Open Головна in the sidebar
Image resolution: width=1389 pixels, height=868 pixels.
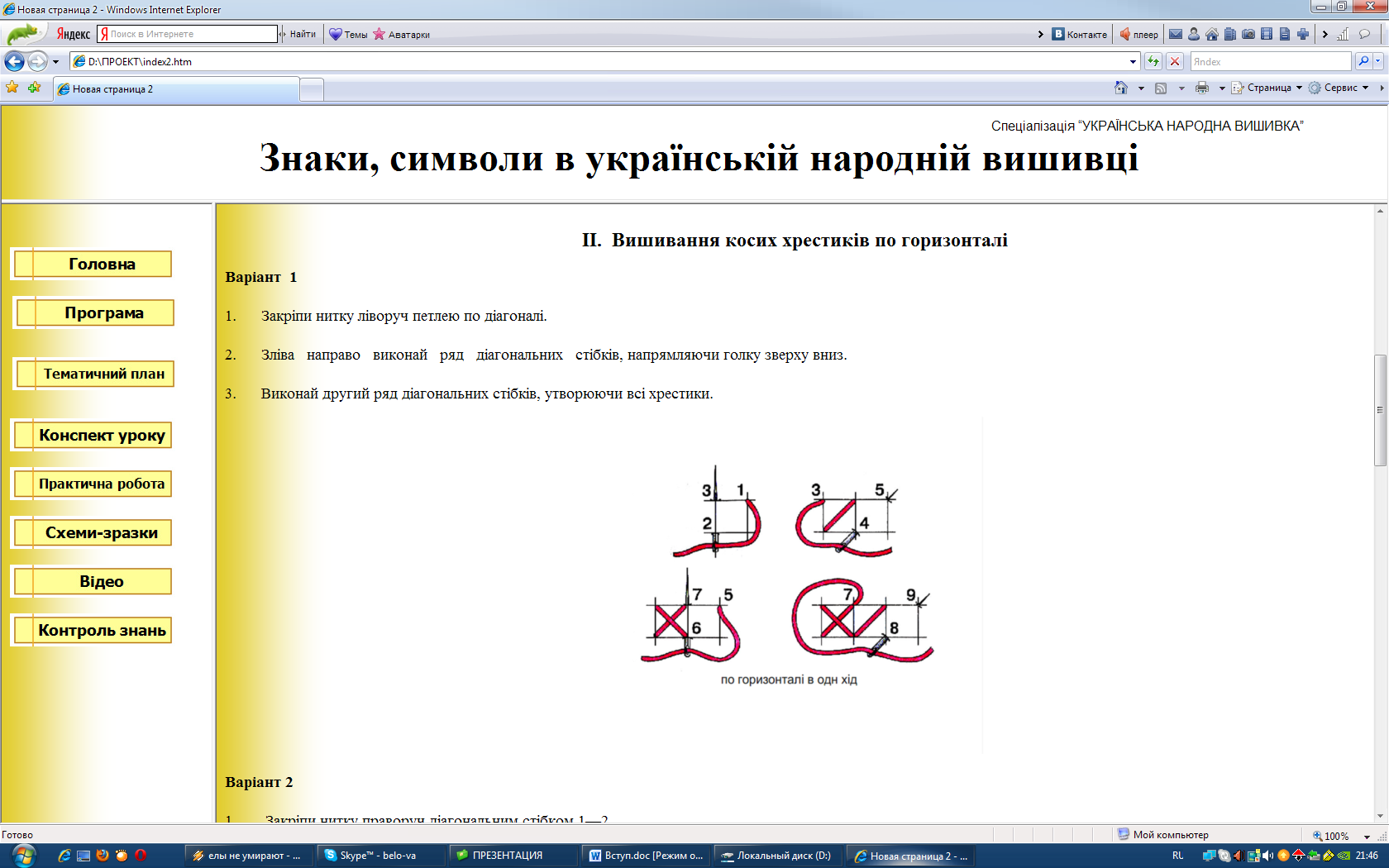[93, 264]
